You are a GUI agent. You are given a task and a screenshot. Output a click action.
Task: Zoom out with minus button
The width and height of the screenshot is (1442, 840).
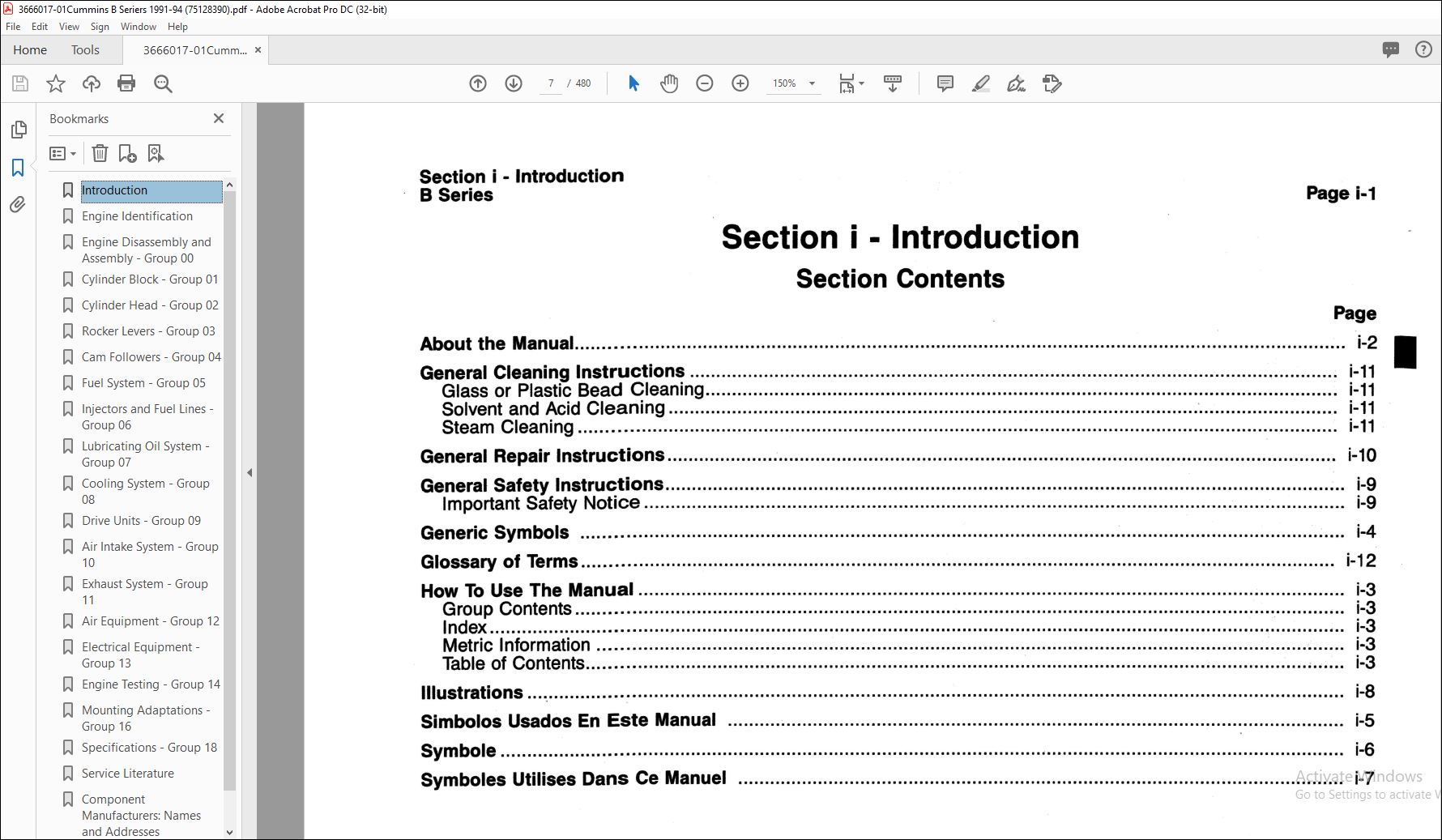click(705, 83)
